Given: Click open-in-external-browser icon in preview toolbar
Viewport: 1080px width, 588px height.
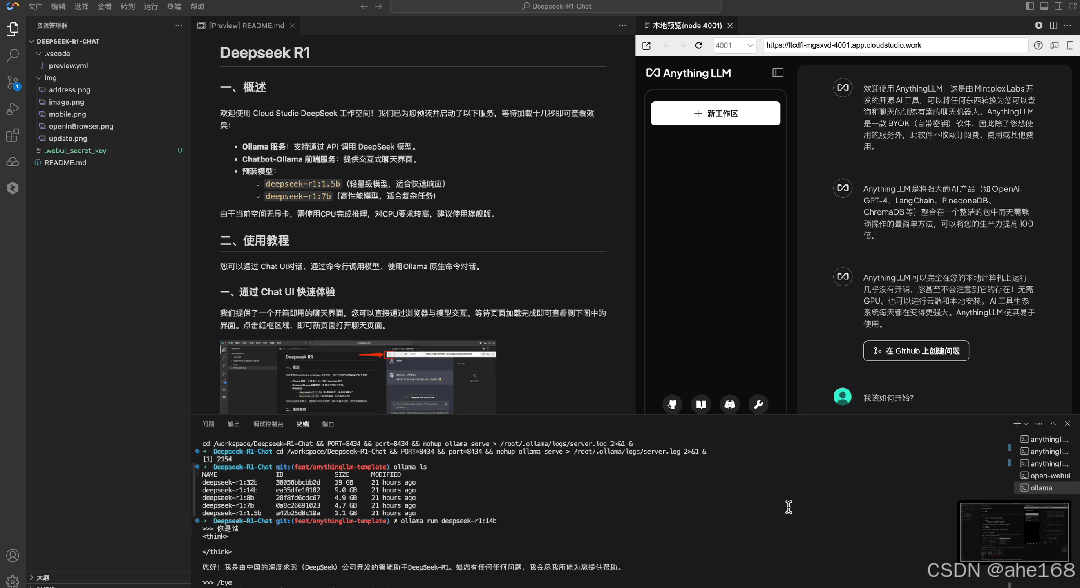Looking at the screenshot, I should coord(646,45).
